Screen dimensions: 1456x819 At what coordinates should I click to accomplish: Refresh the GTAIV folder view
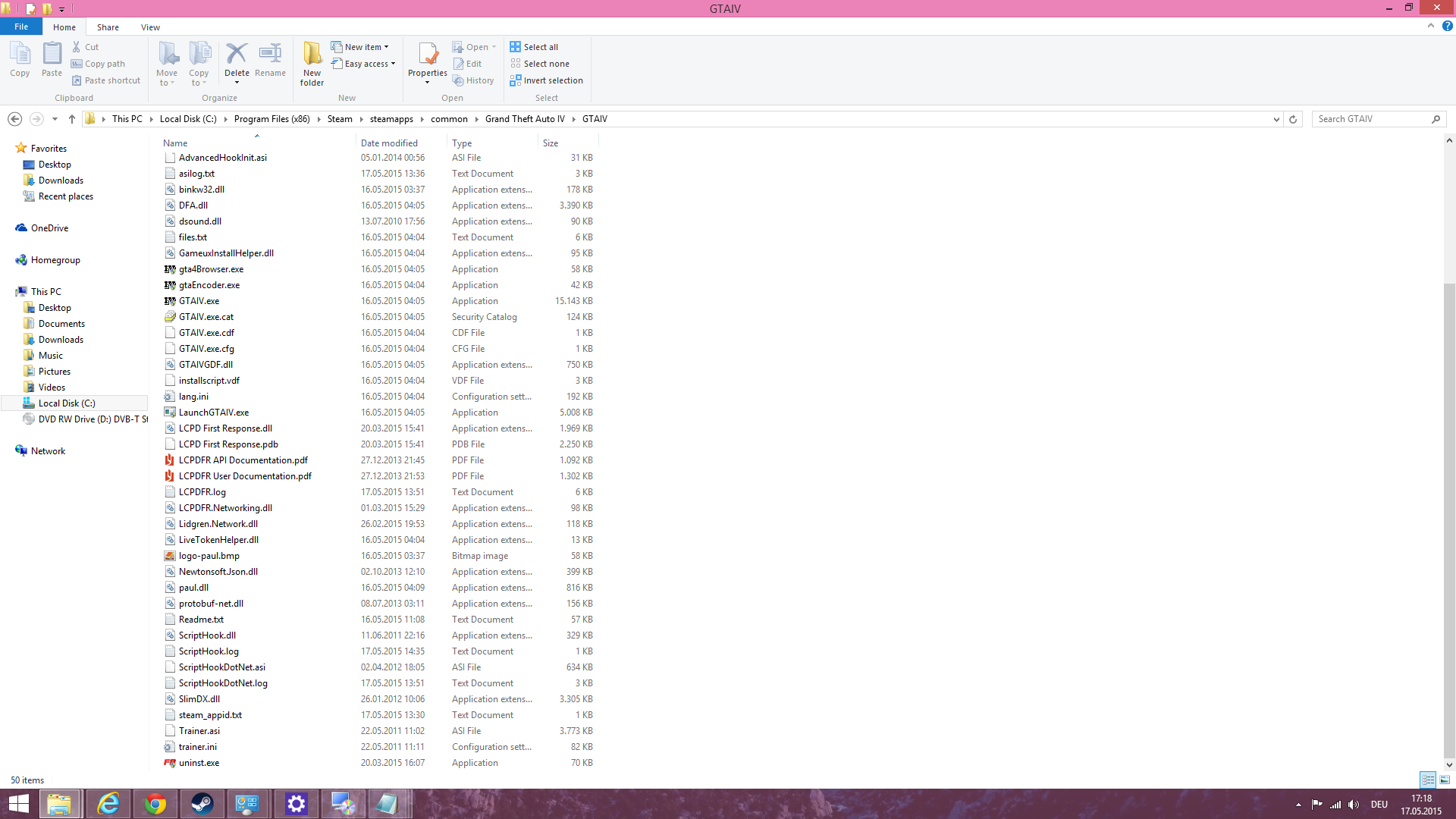click(x=1293, y=119)
